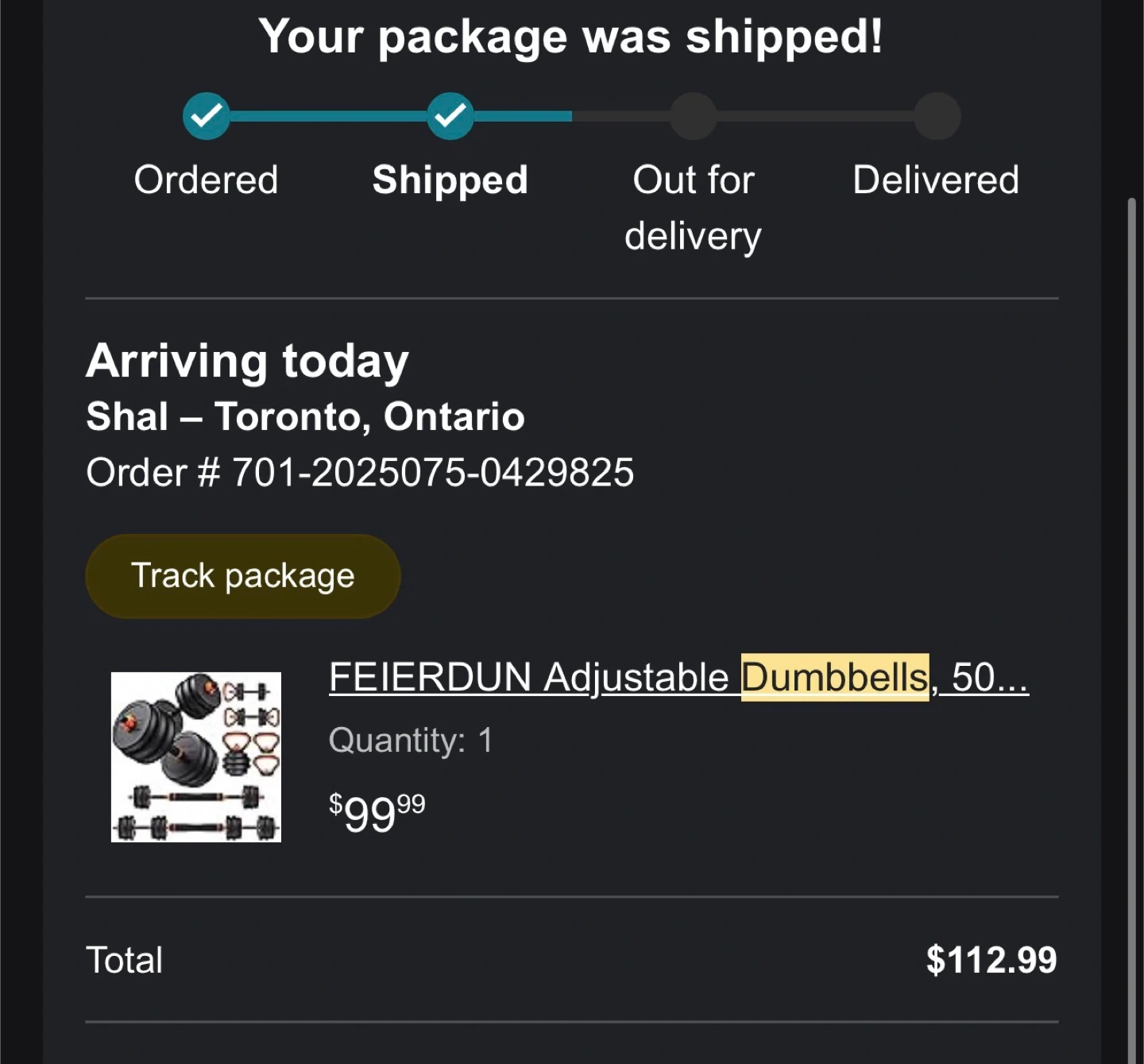Click the $112.99 order total amount
Screen dimensions: 1144x1064
(x=991, y=960)
